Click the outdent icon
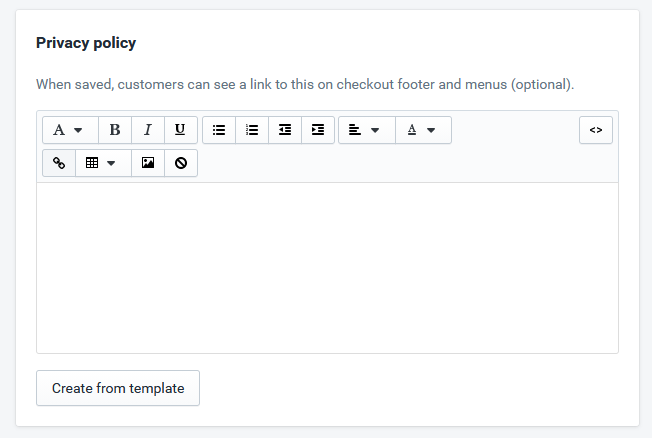This screenshot has height=438, width=652. coord(285,130)
